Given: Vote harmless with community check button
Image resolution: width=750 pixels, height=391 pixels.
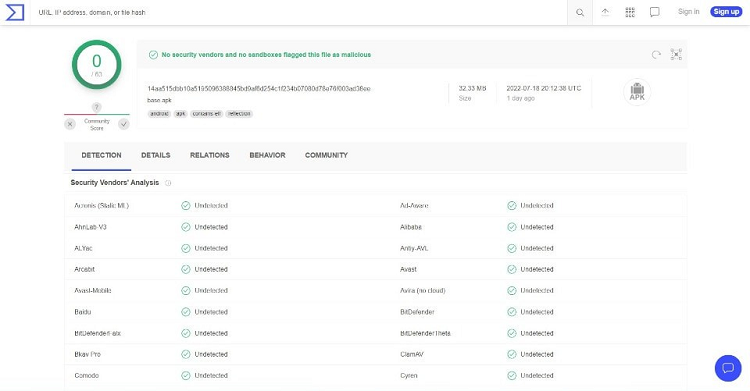Looking at the screenshot, I should pos(124,124).
